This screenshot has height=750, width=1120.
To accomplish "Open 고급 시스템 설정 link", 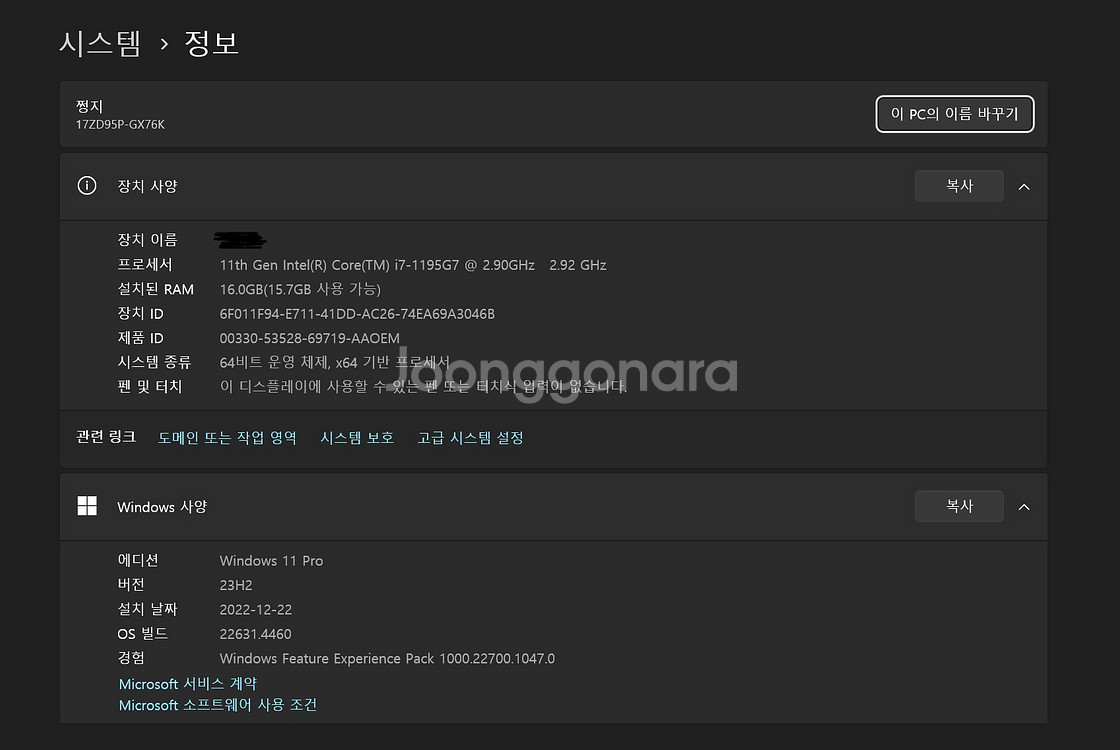I will 471,437.
